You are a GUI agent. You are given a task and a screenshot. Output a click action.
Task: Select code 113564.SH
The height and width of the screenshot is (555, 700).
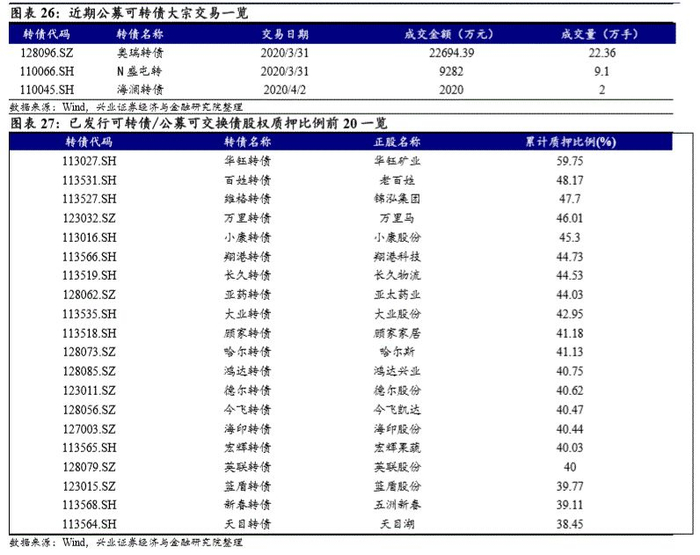point(89,524)
